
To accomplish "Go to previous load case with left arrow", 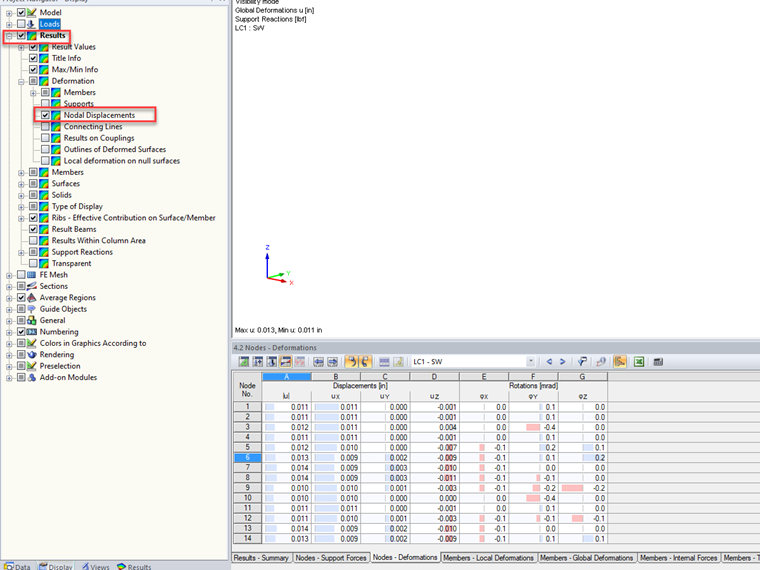I will pyautogui.click(x=549, y=362).
